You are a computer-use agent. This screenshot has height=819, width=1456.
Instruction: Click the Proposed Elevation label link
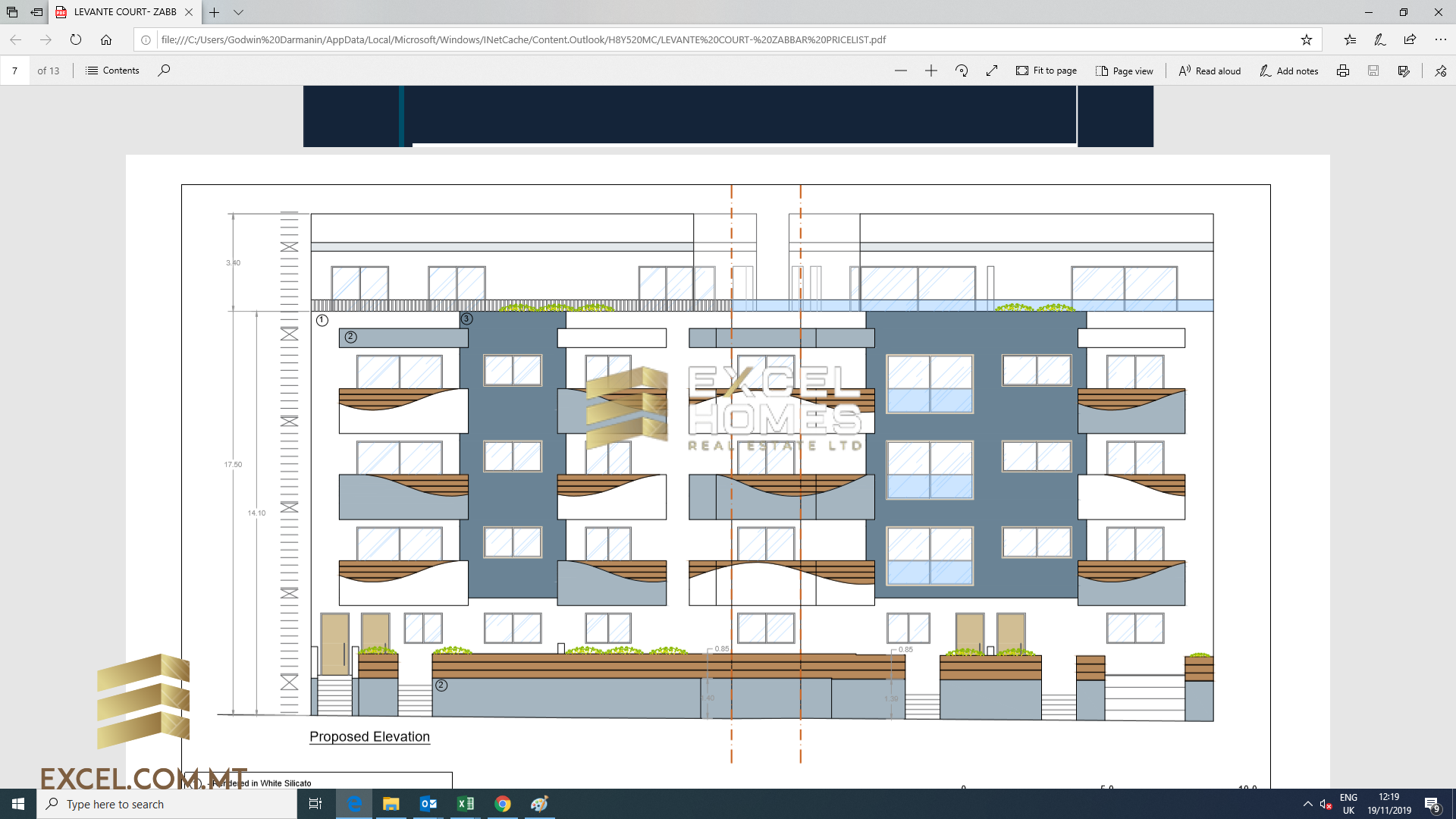point(369,736)
